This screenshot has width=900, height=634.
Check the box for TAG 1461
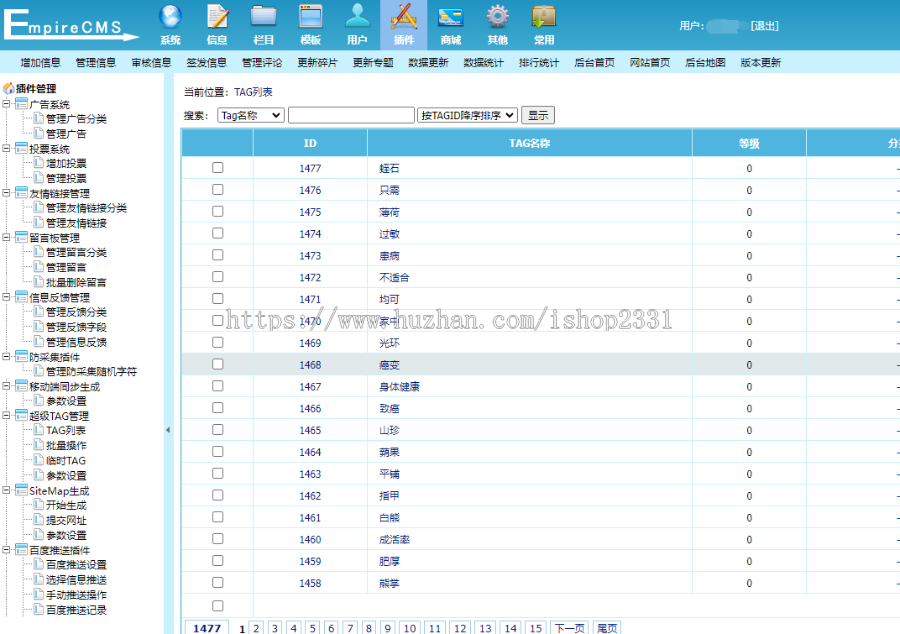[x=218, y=517]
